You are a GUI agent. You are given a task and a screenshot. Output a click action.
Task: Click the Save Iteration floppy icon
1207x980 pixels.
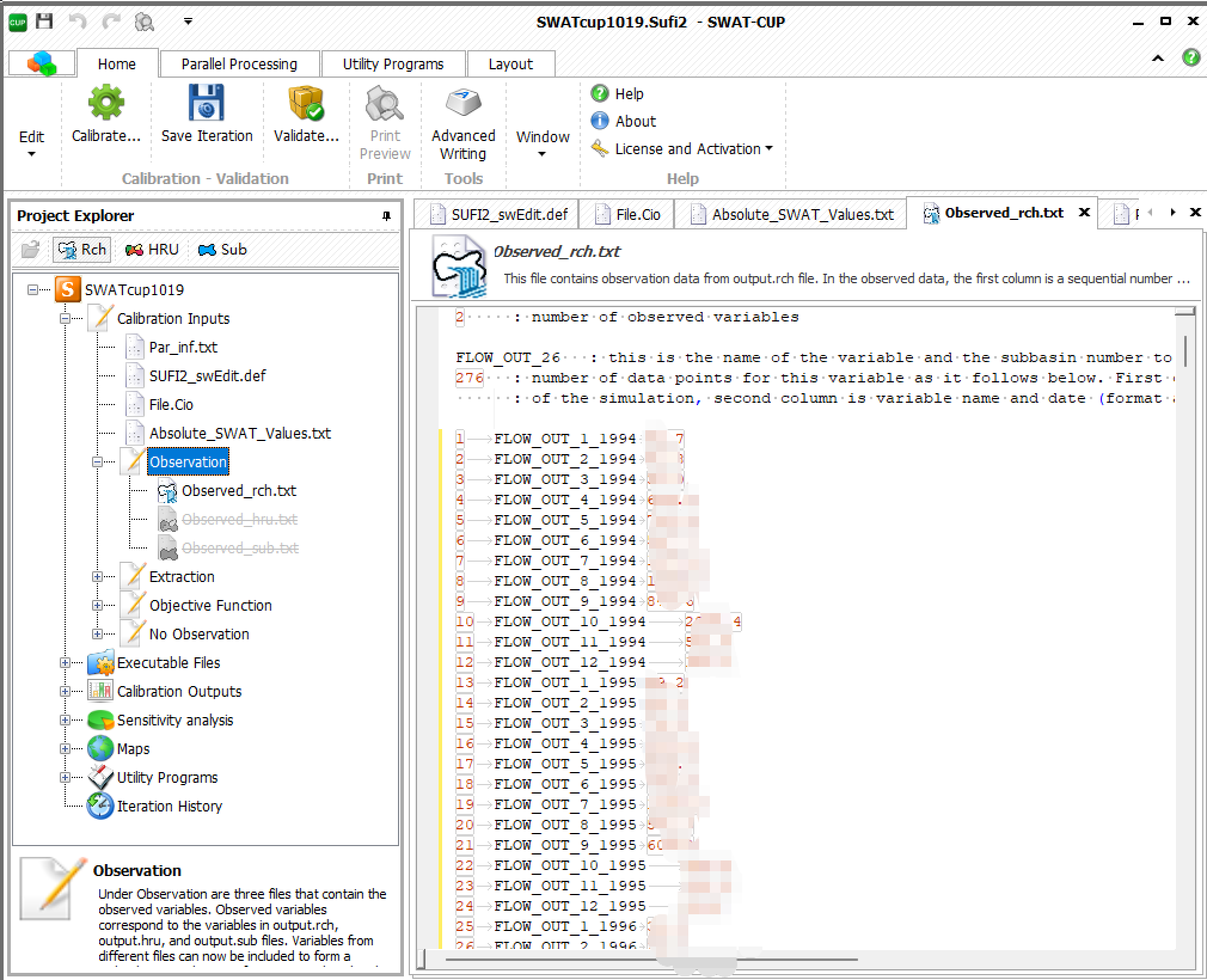tap(206, 103)
